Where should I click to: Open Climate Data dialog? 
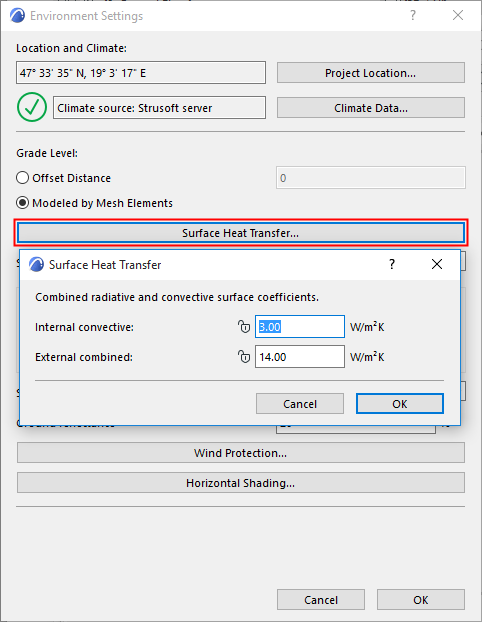point(371,108)
